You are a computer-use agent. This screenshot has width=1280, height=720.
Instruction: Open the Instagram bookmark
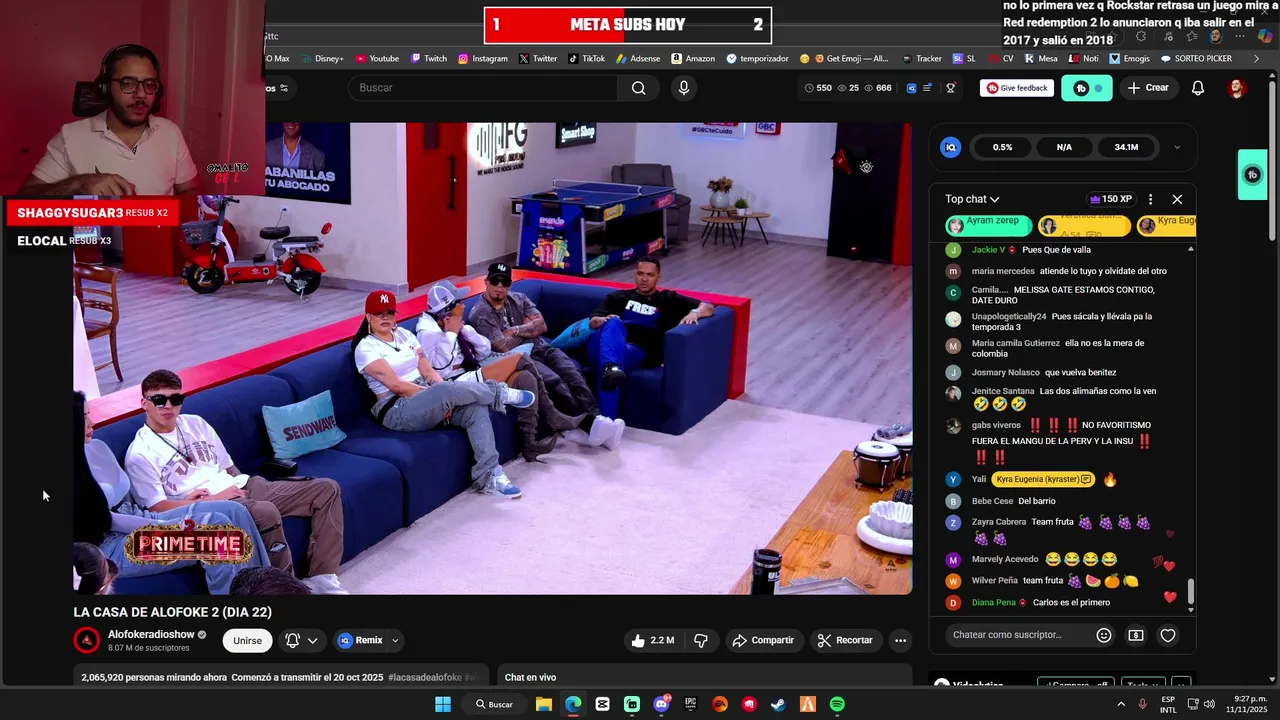click(483, 59)
